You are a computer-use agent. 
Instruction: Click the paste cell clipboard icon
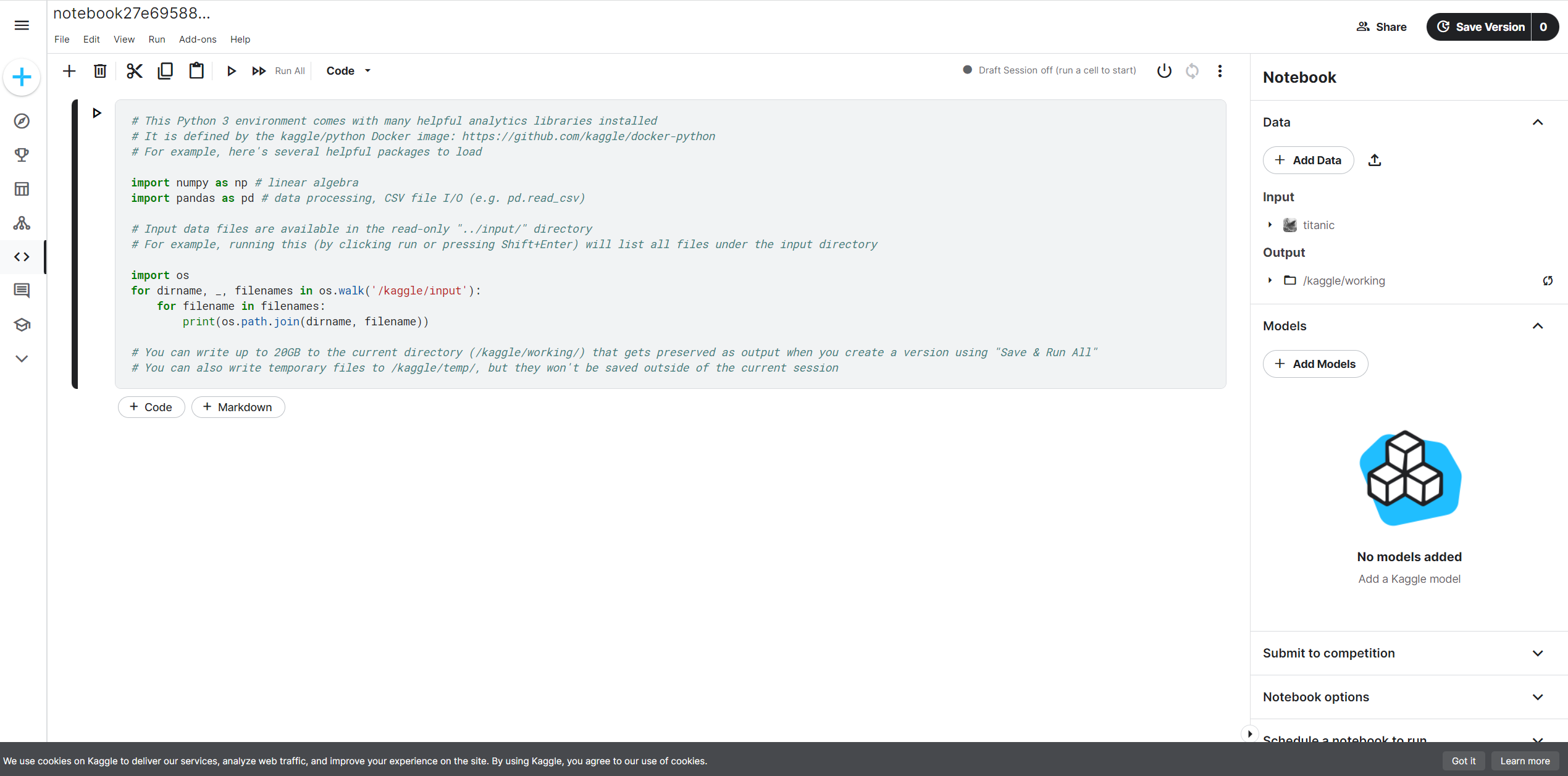pyautogui.click(x=196, y=71)
